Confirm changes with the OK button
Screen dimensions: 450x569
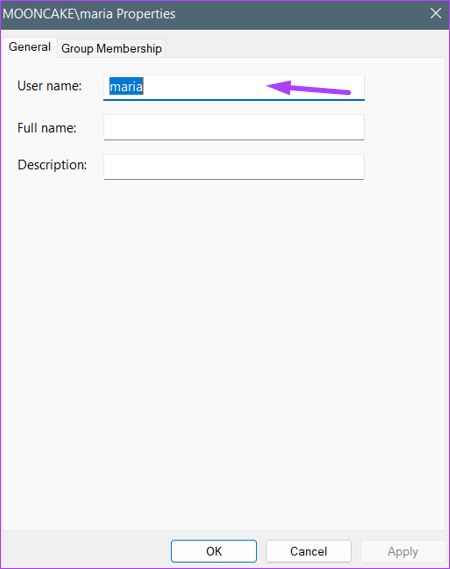214,551
